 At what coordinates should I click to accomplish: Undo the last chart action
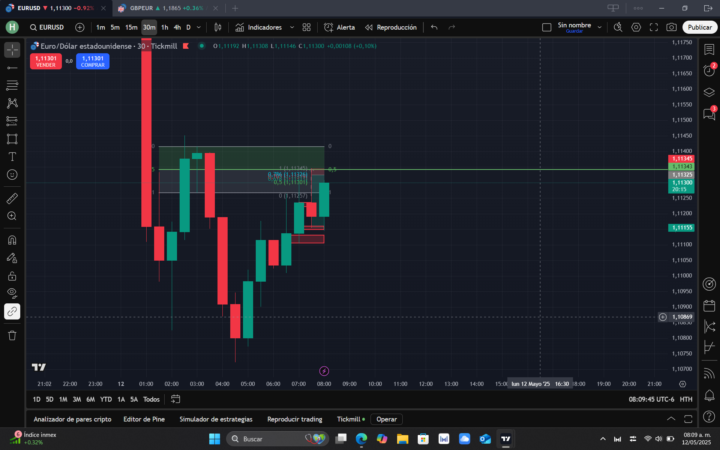(x=434, y=27)
